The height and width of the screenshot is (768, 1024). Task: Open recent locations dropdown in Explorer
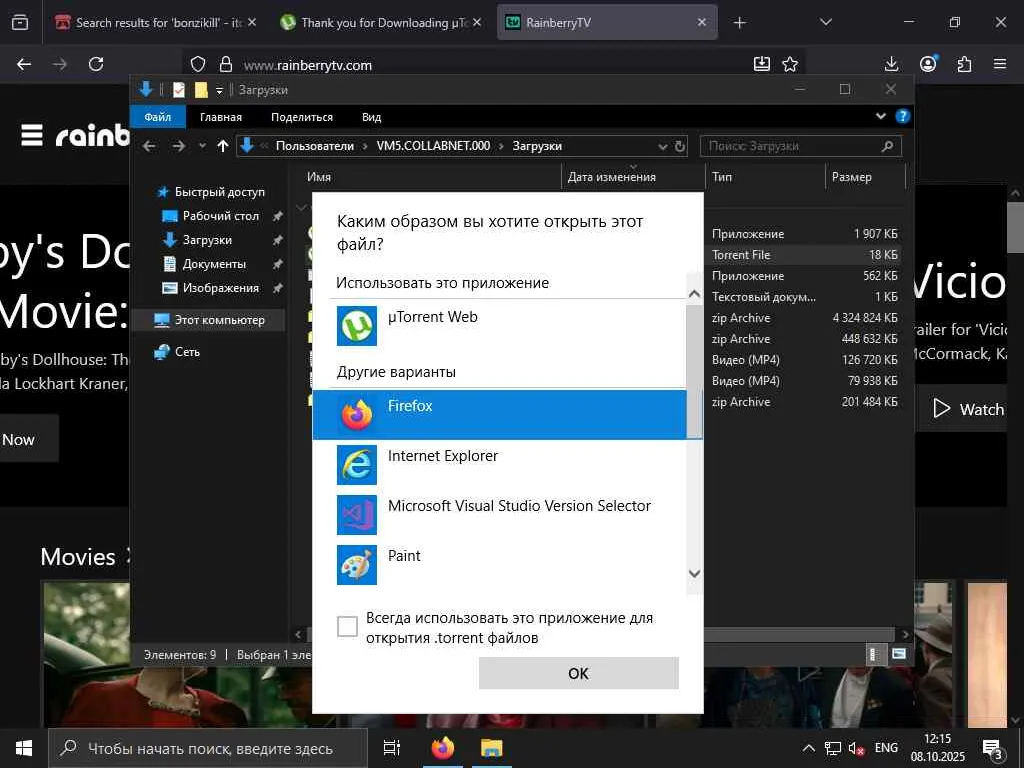pyautogui.click(x=202, y=146)
